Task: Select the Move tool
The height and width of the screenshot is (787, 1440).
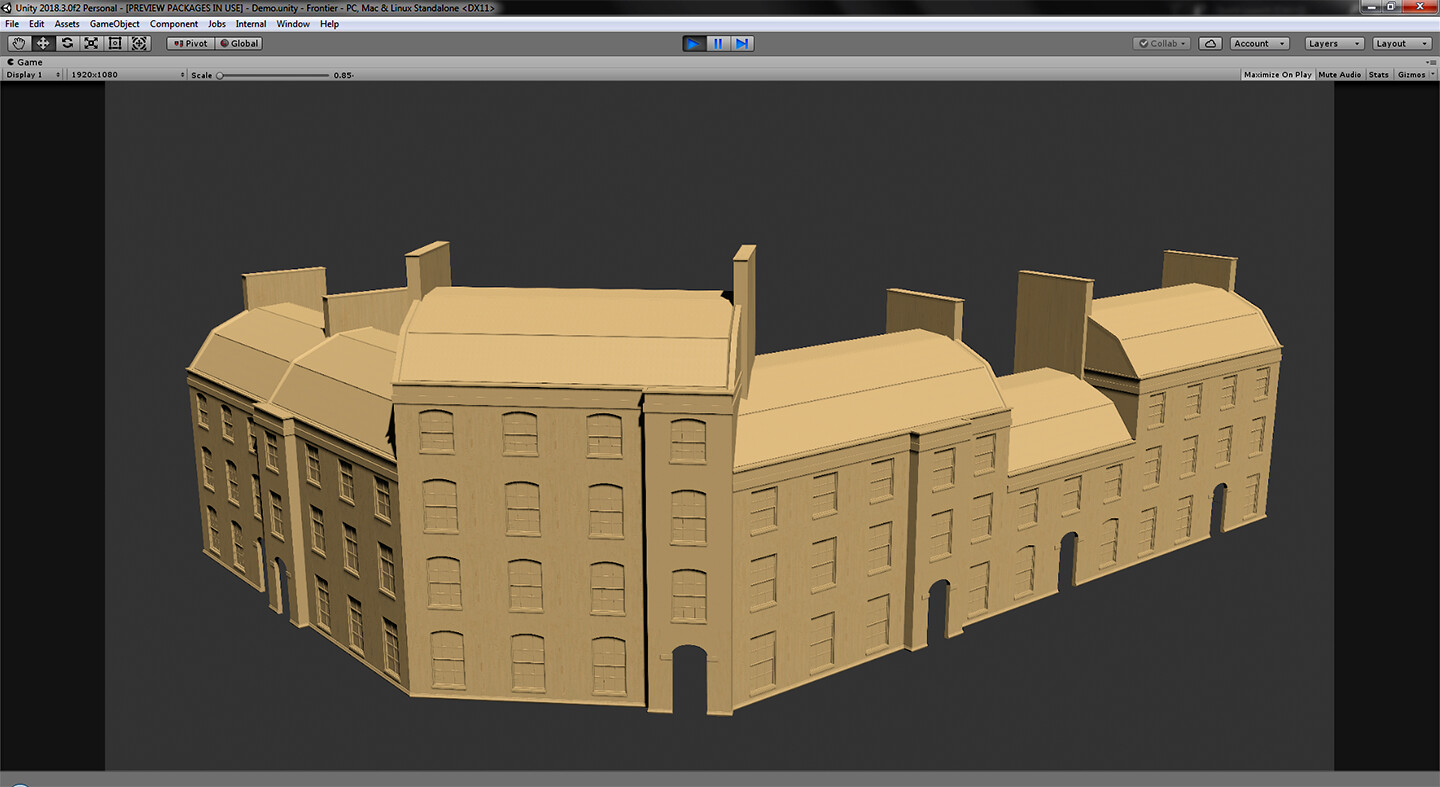Action: pyautogui.click(x=42, y=43)
